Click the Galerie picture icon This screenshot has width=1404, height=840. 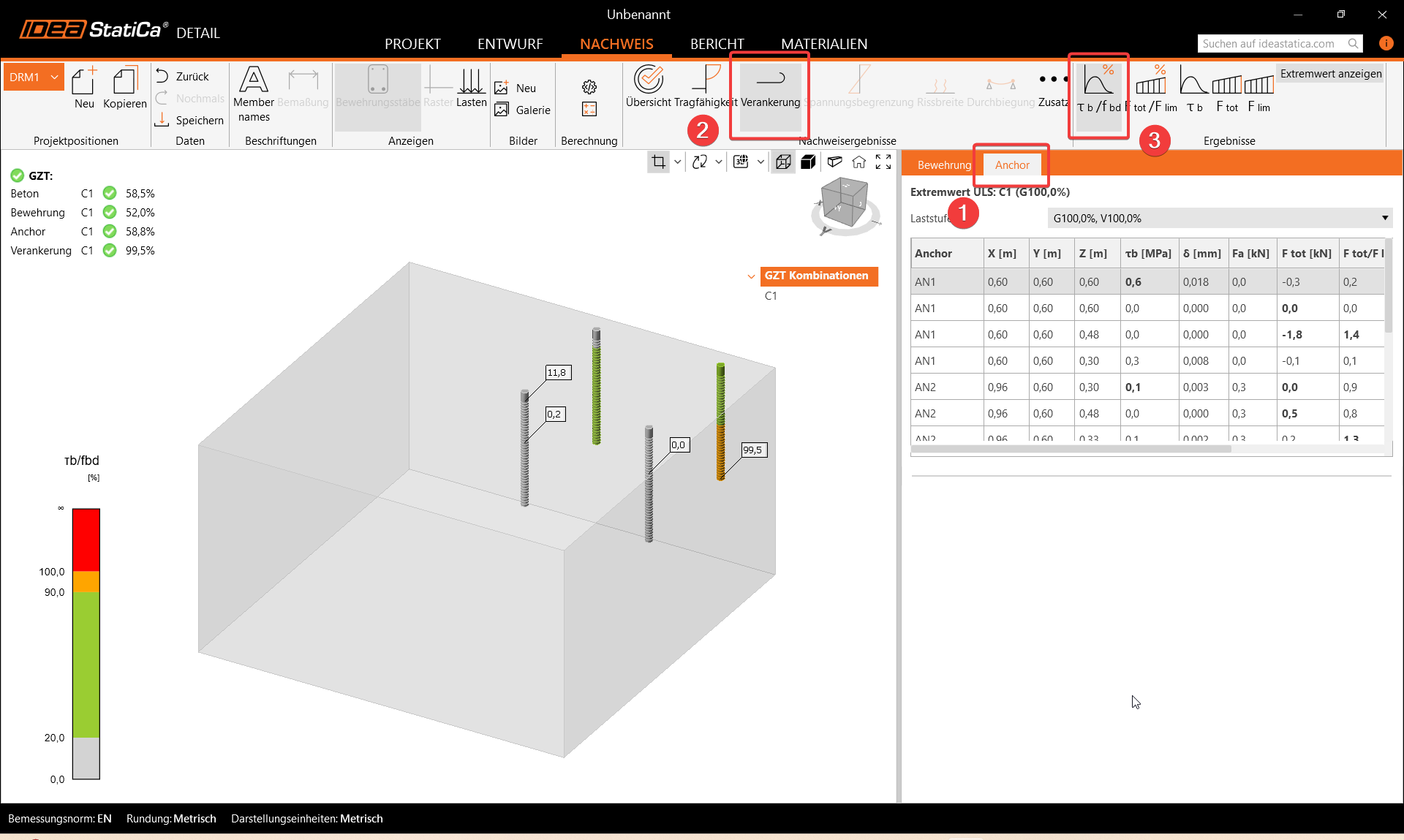[502, 110]
